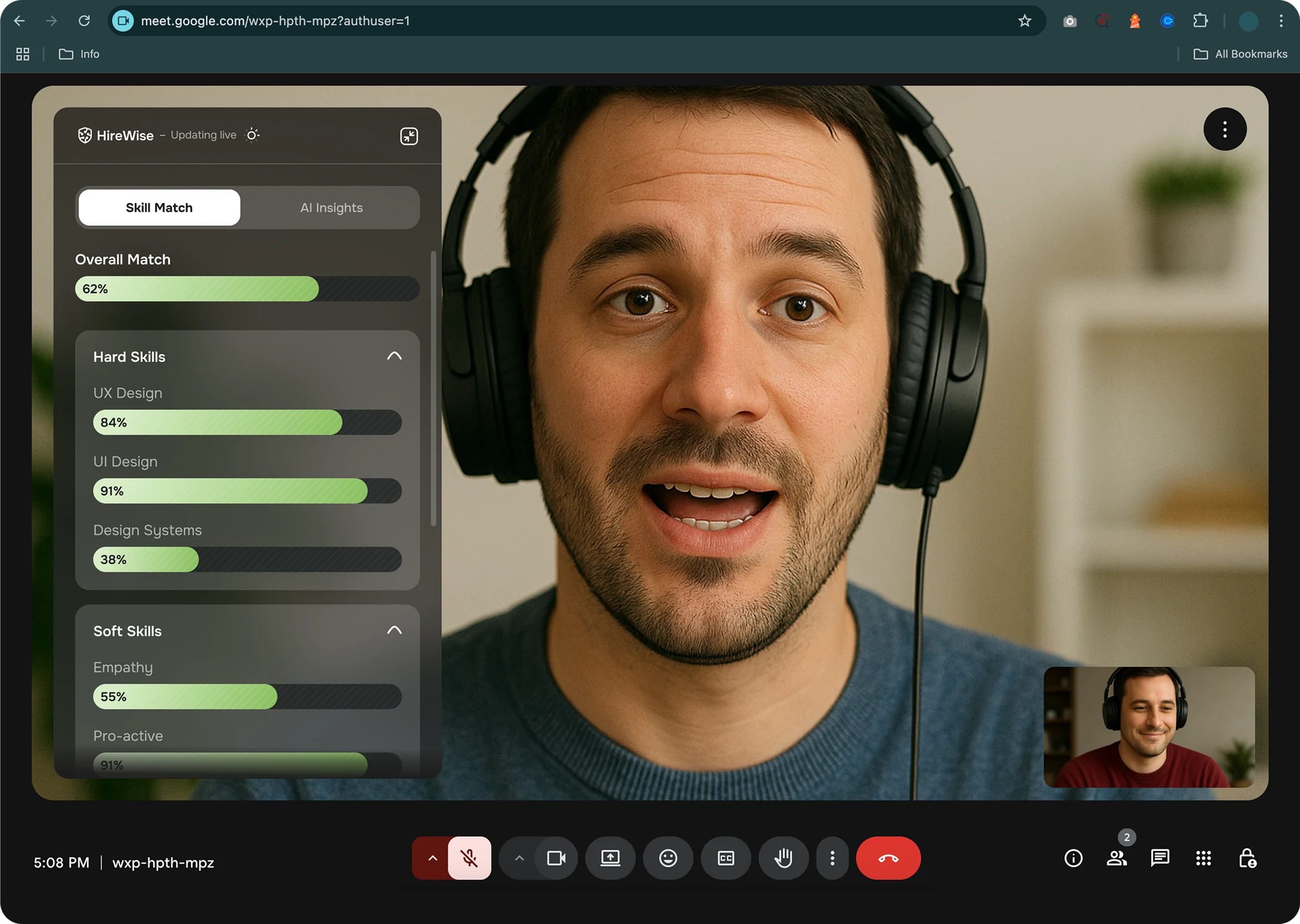Unmute the microphone
Screen dimensions: 1300x924
(x=469, y=858)
